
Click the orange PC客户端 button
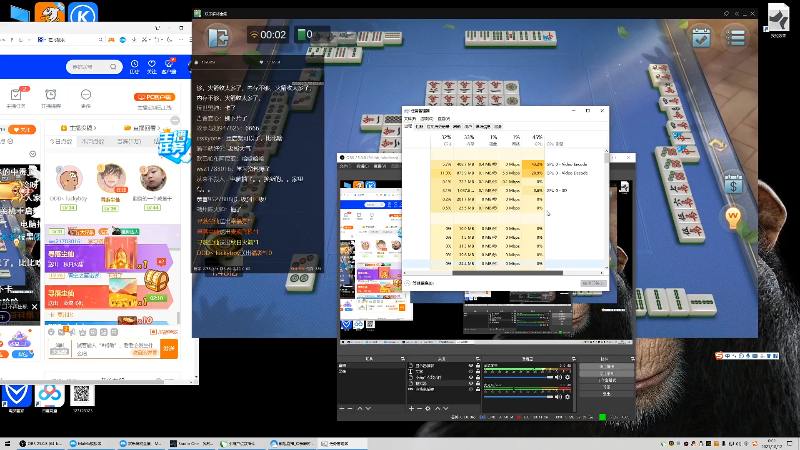(x=155, y=97)
